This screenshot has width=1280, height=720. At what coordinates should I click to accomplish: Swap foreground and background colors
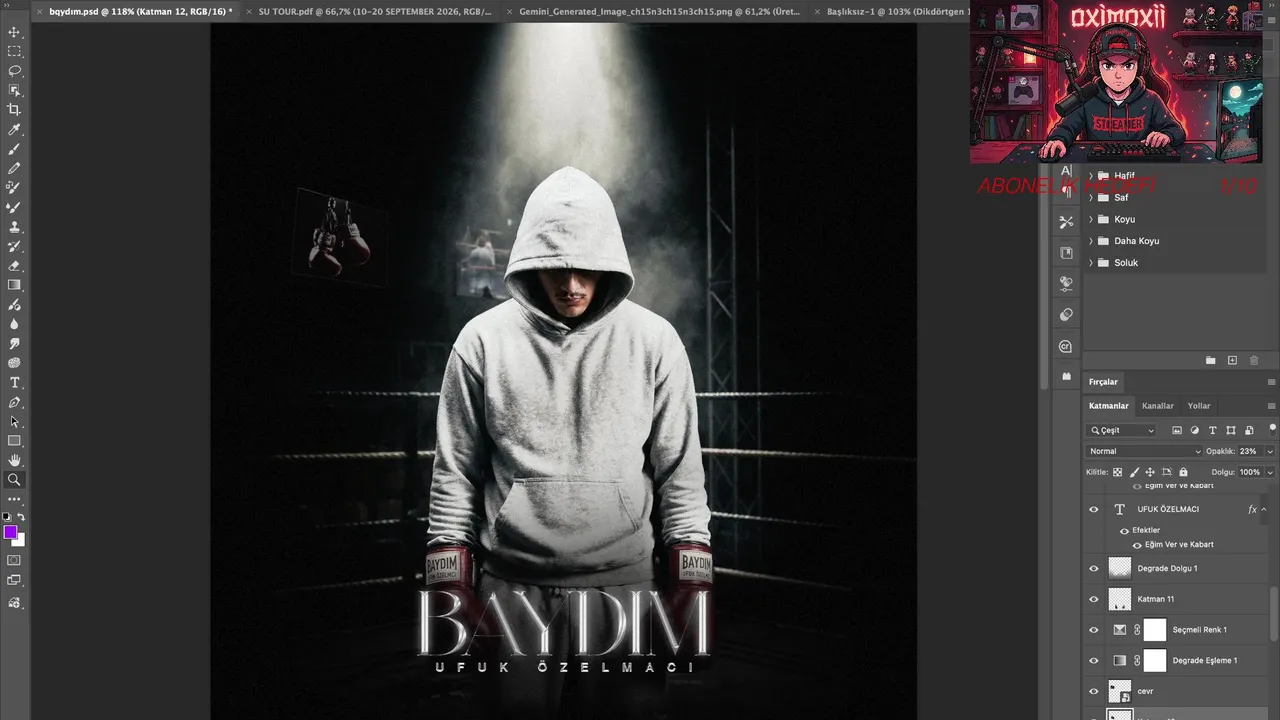pos(21,517)
